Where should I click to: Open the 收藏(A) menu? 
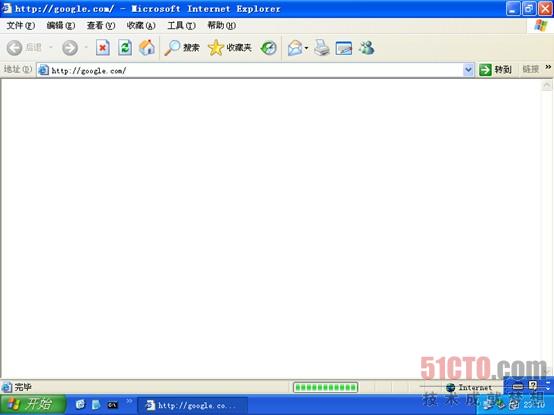click(x=141, y=25)
